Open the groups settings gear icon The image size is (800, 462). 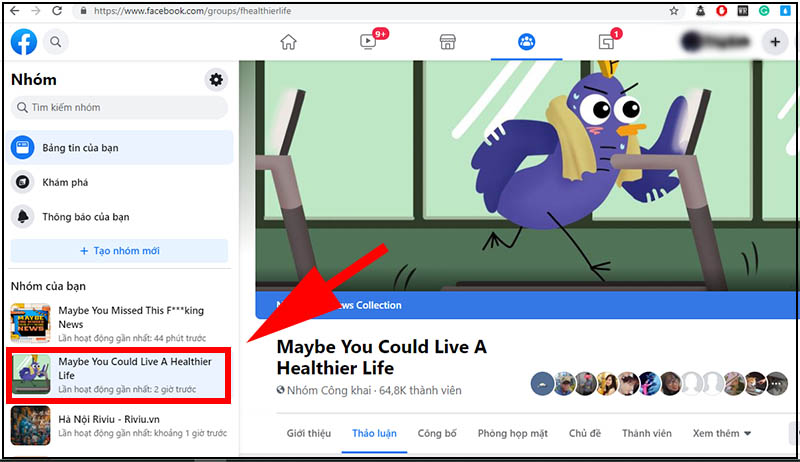tap(216, 80)
